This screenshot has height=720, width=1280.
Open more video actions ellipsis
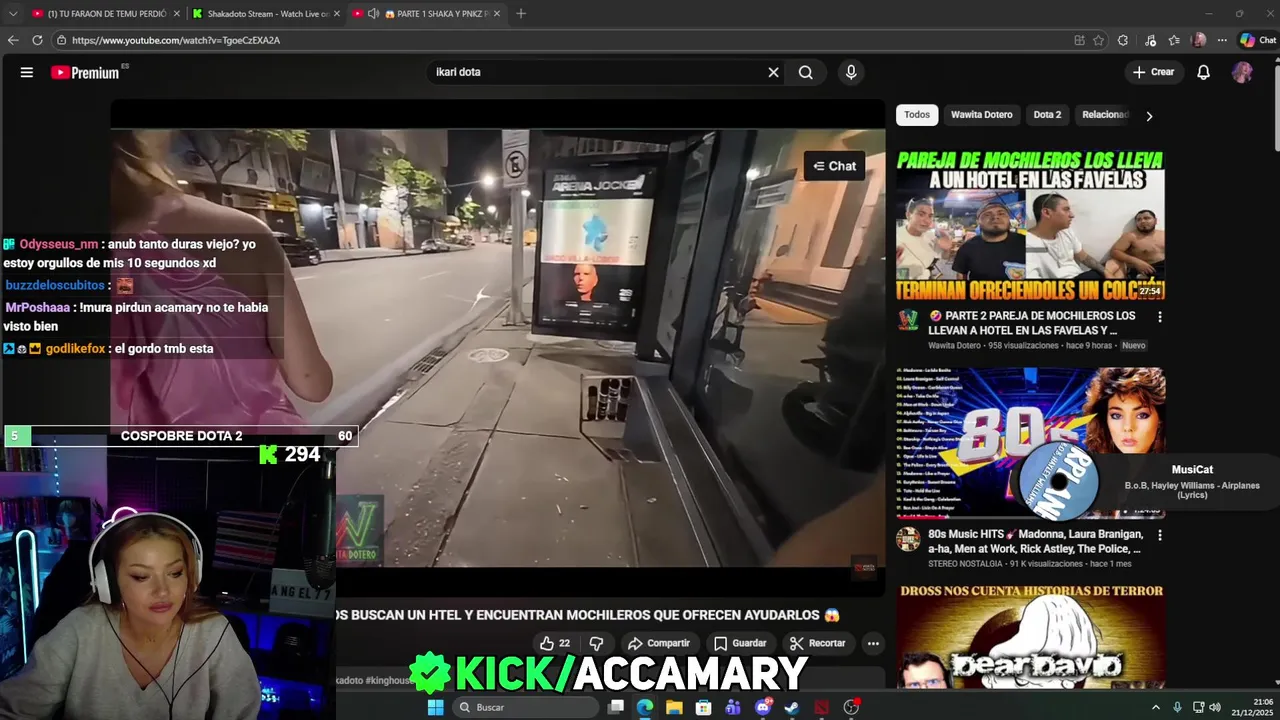(873, 643)
